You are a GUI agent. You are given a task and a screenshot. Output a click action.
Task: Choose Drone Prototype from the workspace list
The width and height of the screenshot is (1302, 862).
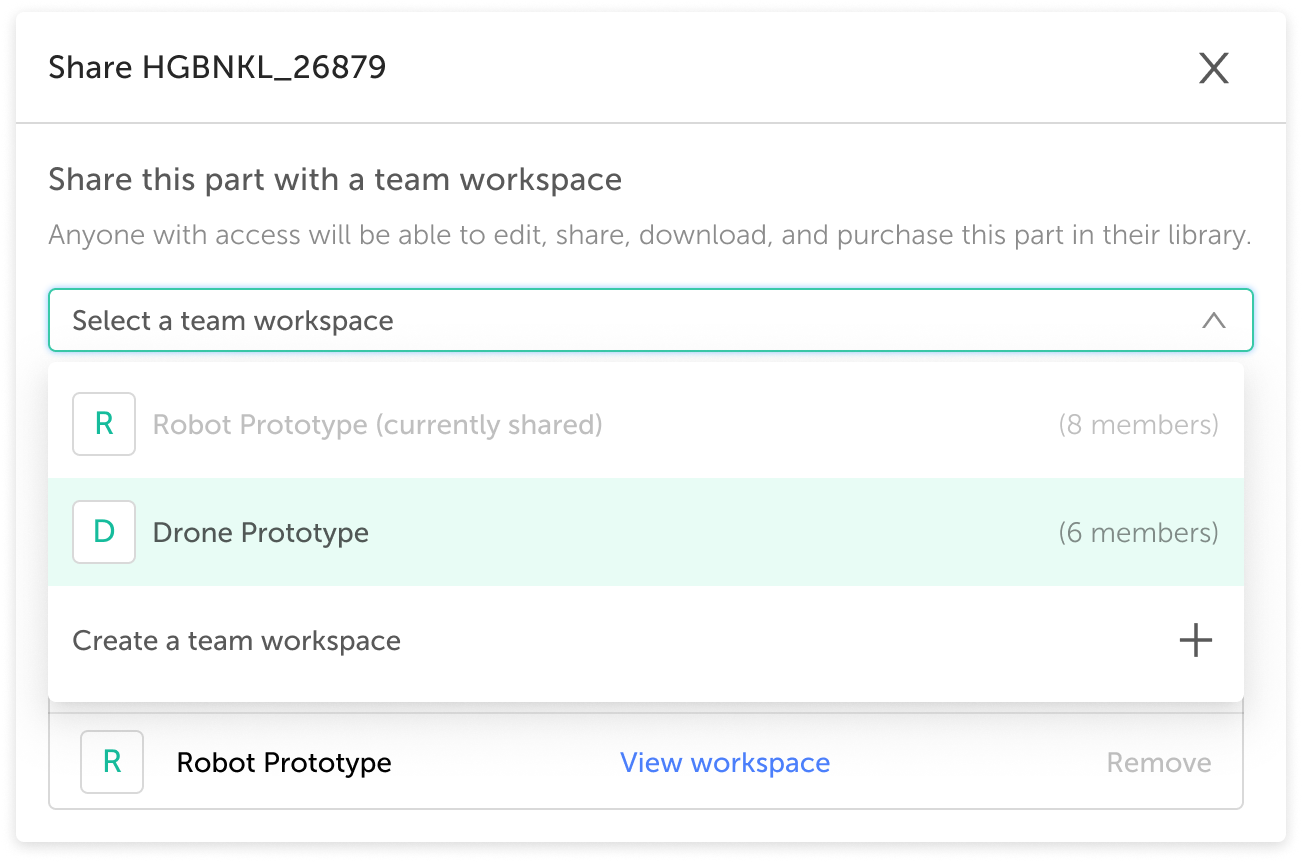coord(261,533)
